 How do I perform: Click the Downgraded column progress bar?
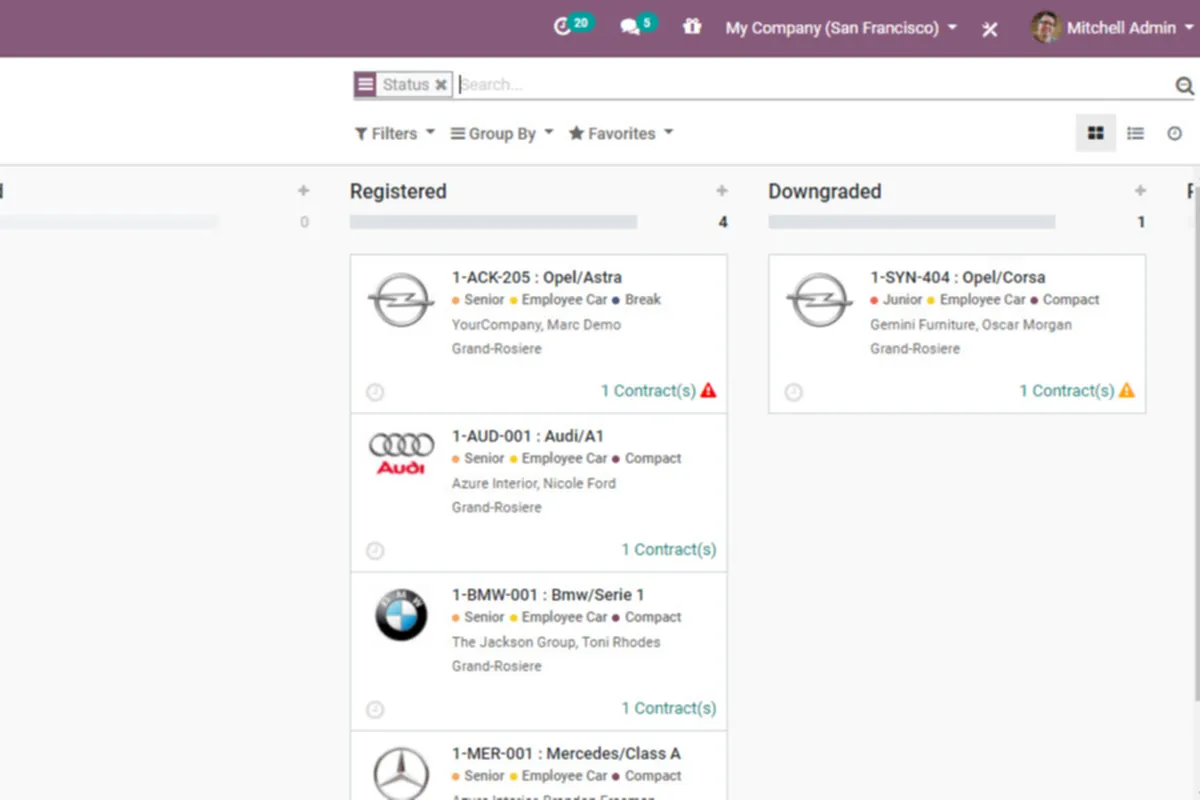click(x=911, y=222)
